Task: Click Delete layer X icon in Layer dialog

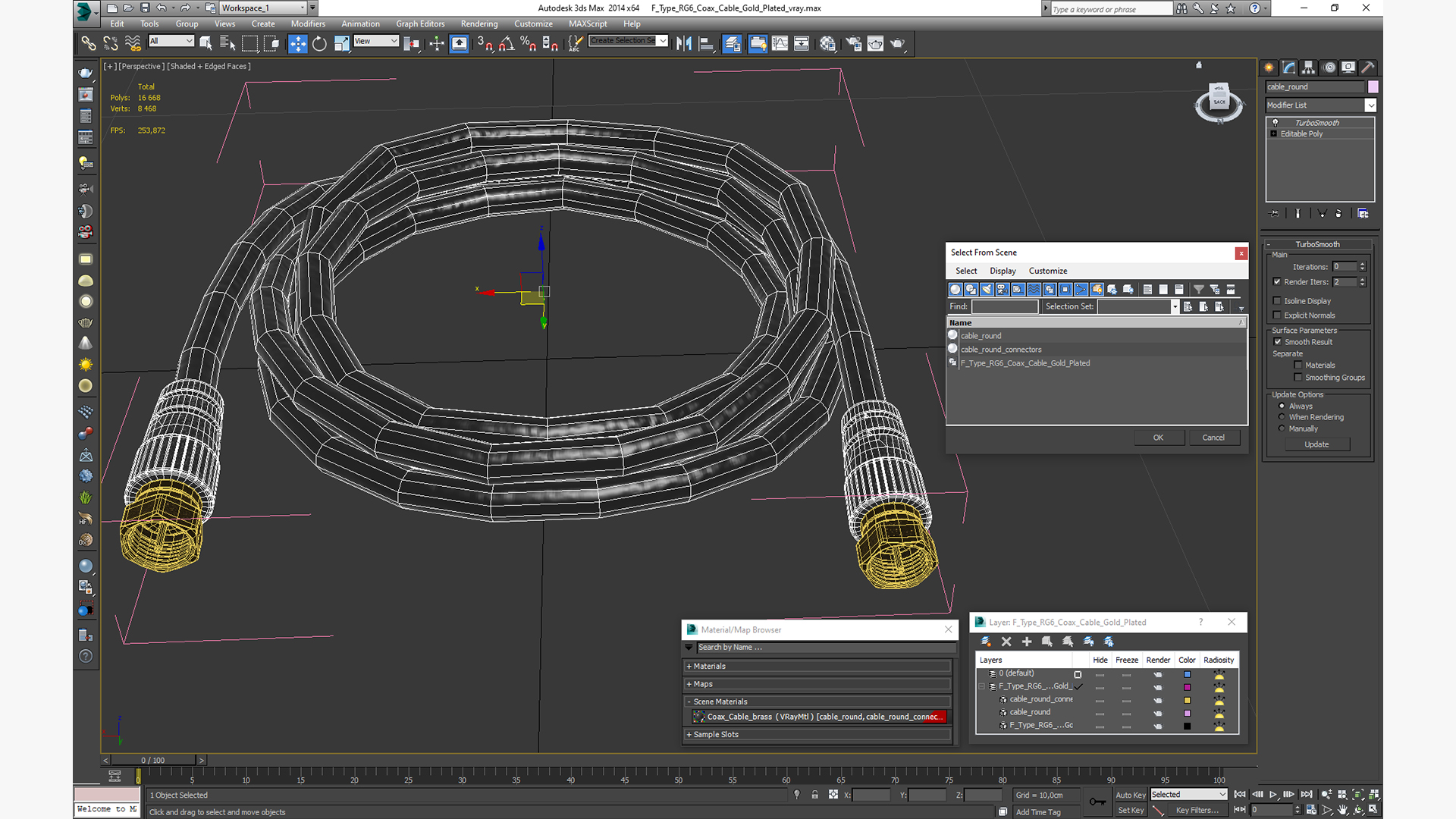Action: point(1006,642)
